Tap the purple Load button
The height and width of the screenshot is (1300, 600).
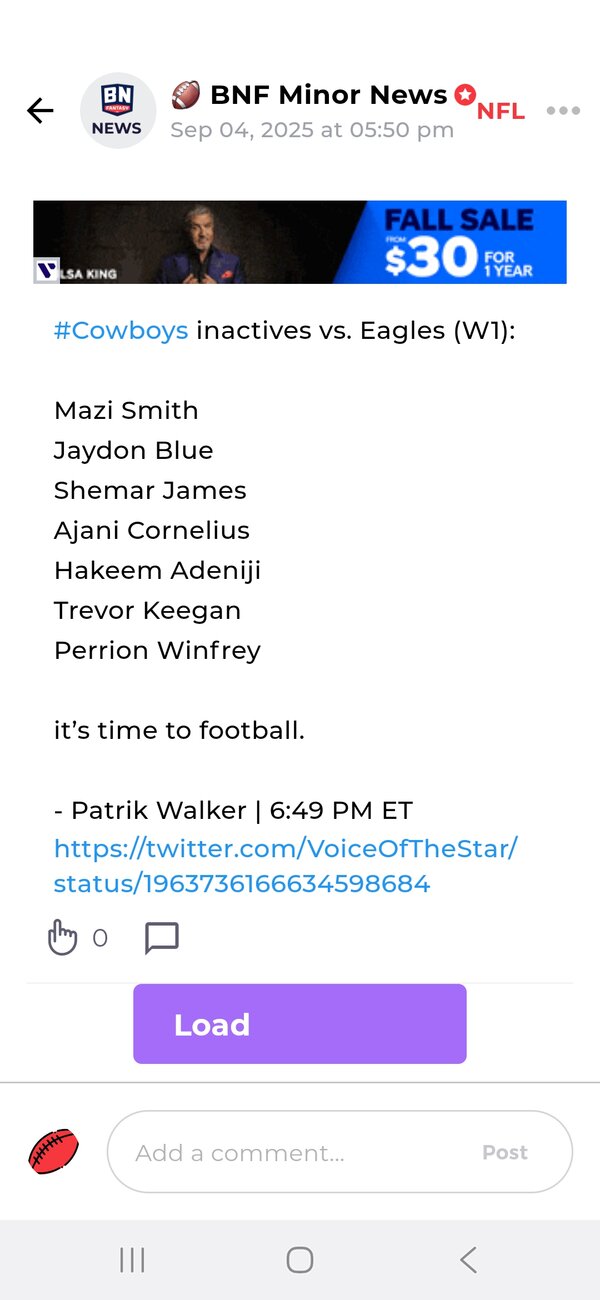[x=300, y=1024]
